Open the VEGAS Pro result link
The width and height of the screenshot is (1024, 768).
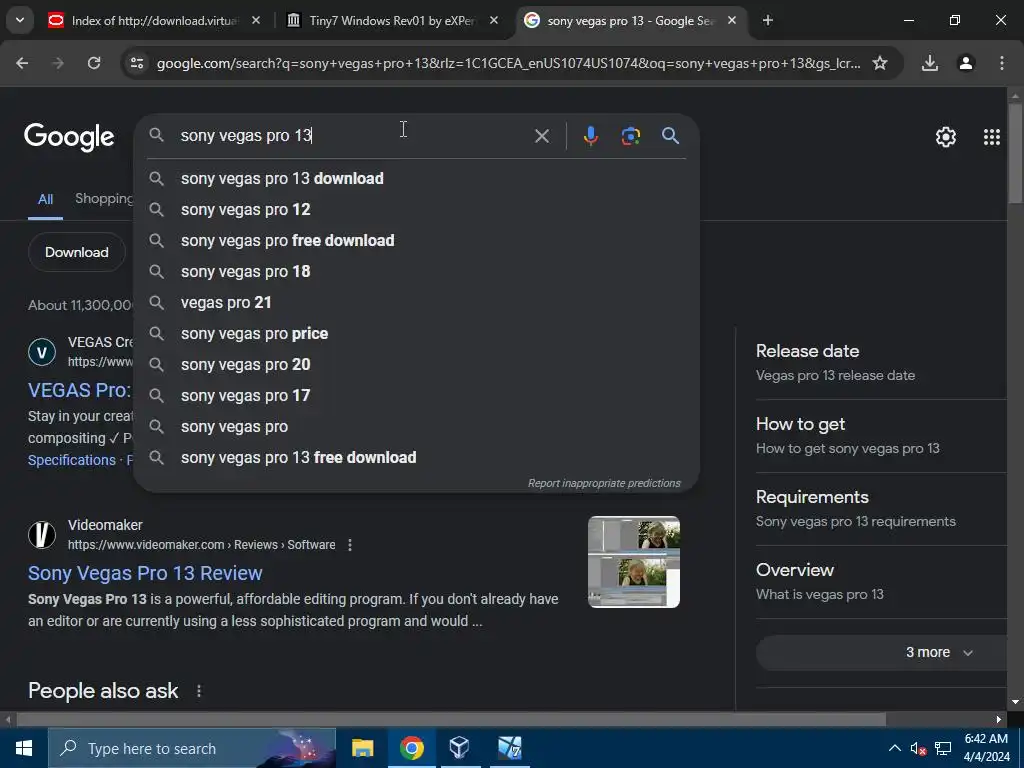[80, 390]
